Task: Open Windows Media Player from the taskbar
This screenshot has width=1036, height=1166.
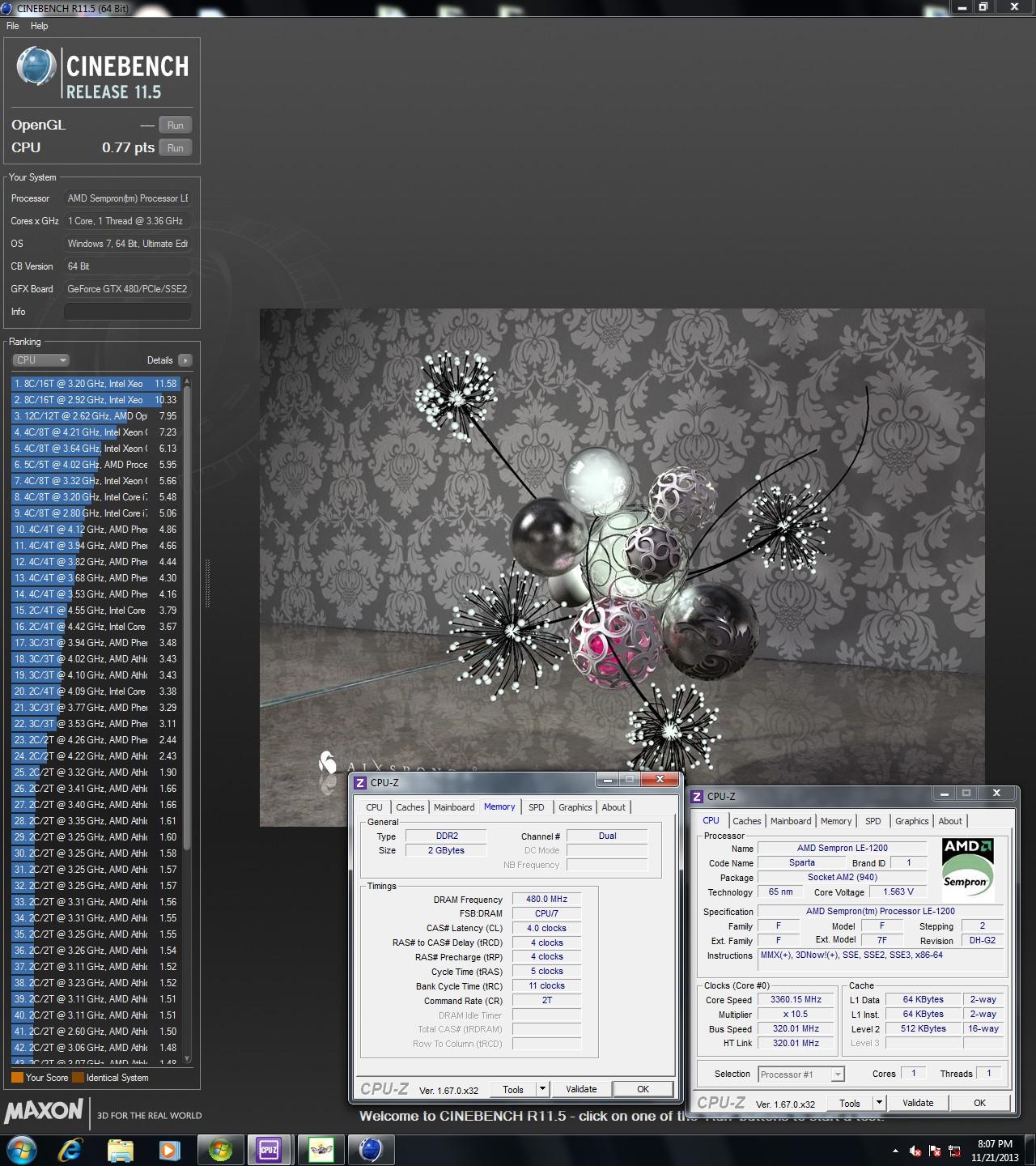Action: pos(170,1150)
